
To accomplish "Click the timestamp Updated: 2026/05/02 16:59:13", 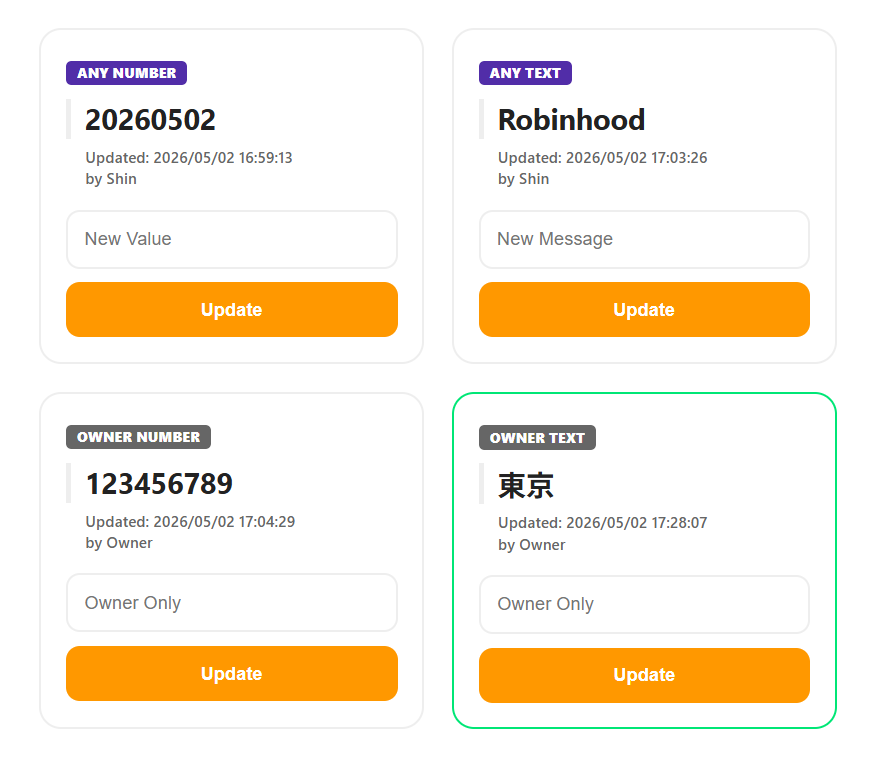I will coord(189,158).
